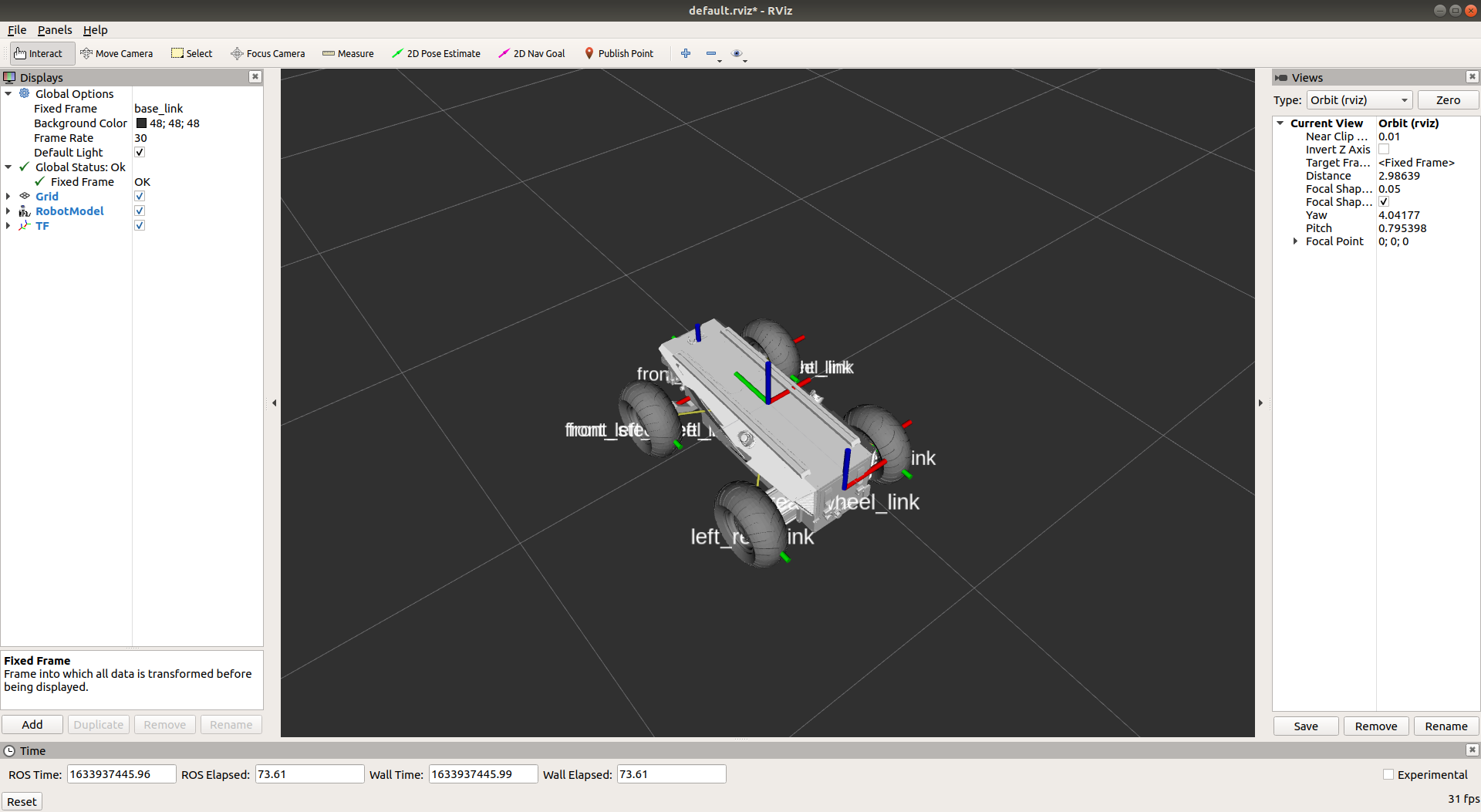This screenshot has height=812, width=1481.
Task: Open the Panels menu
Action: click(x=55, y=30)
